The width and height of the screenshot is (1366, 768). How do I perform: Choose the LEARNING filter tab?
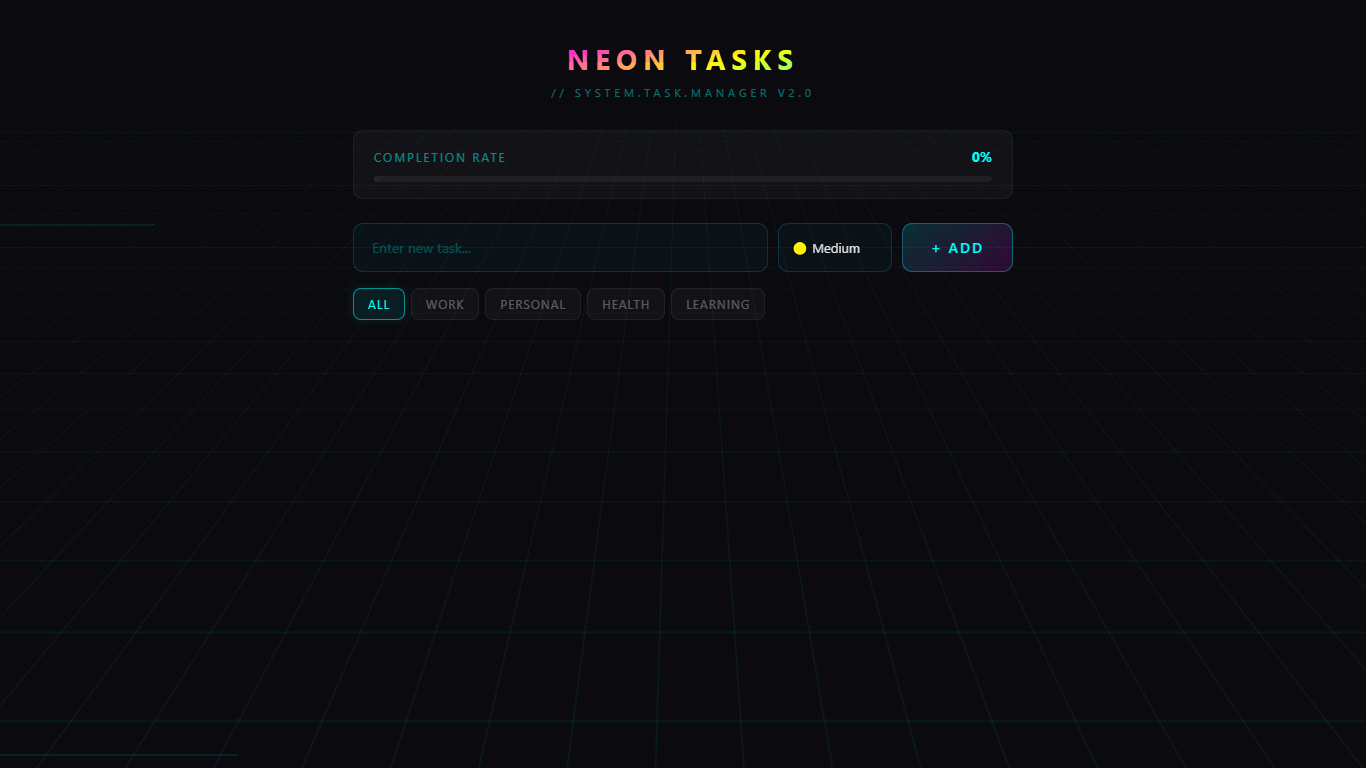pos(718,304)
